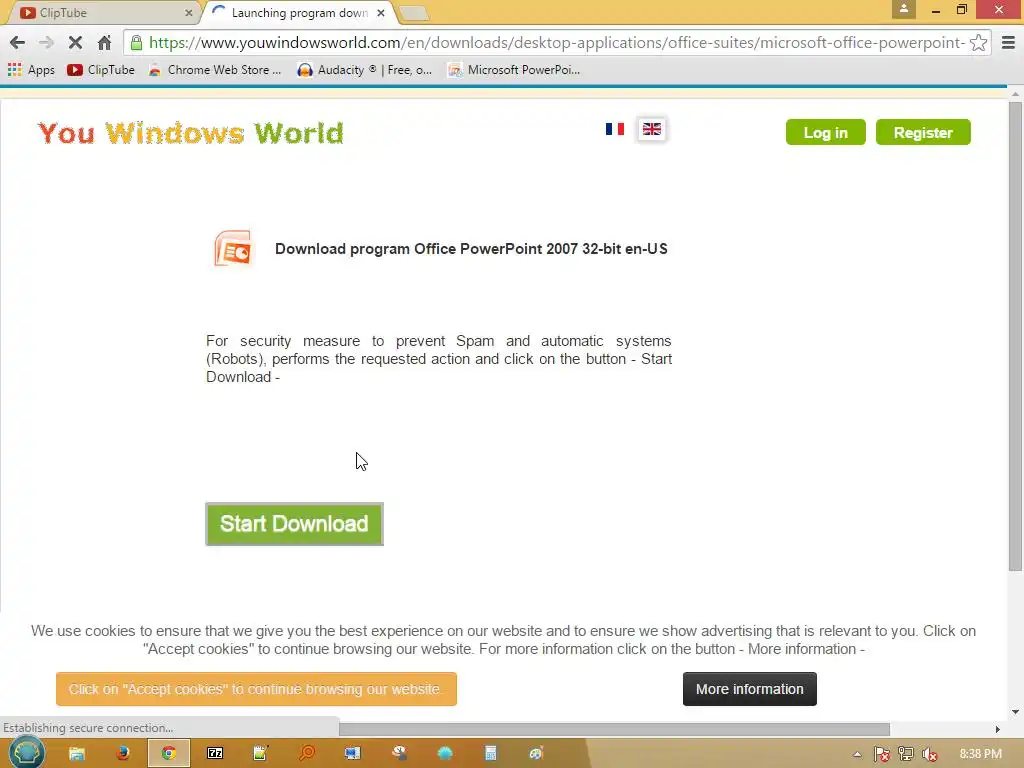Click the muted volume tray icon

pyautogui.click(x=929, y=754)
